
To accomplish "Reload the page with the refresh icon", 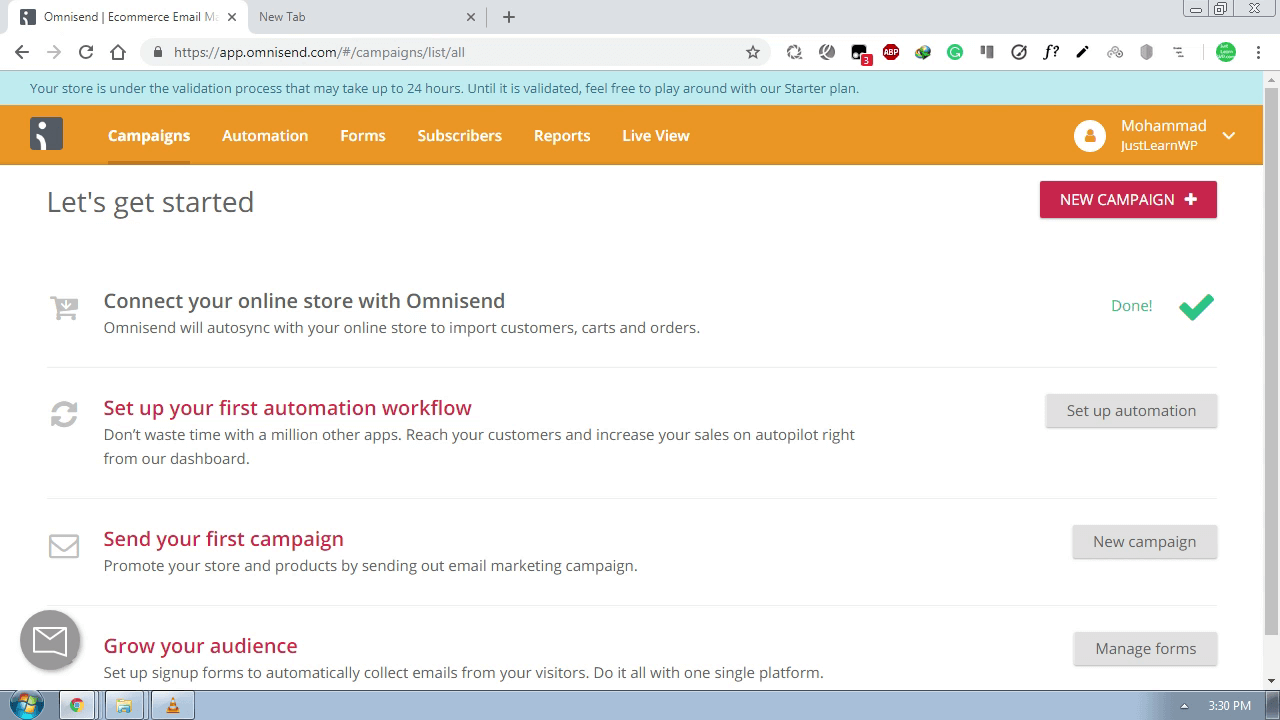I will pos(86,52).
